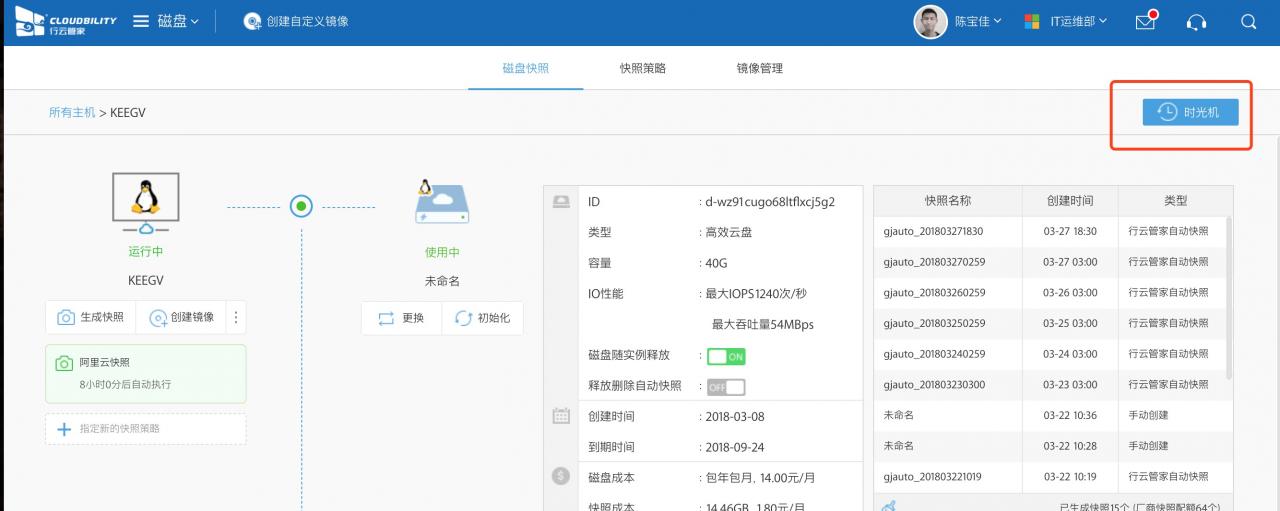Select the disk drive icon
The height and width of the screenshot is (511, 1280).
click(x=441, y=203)
